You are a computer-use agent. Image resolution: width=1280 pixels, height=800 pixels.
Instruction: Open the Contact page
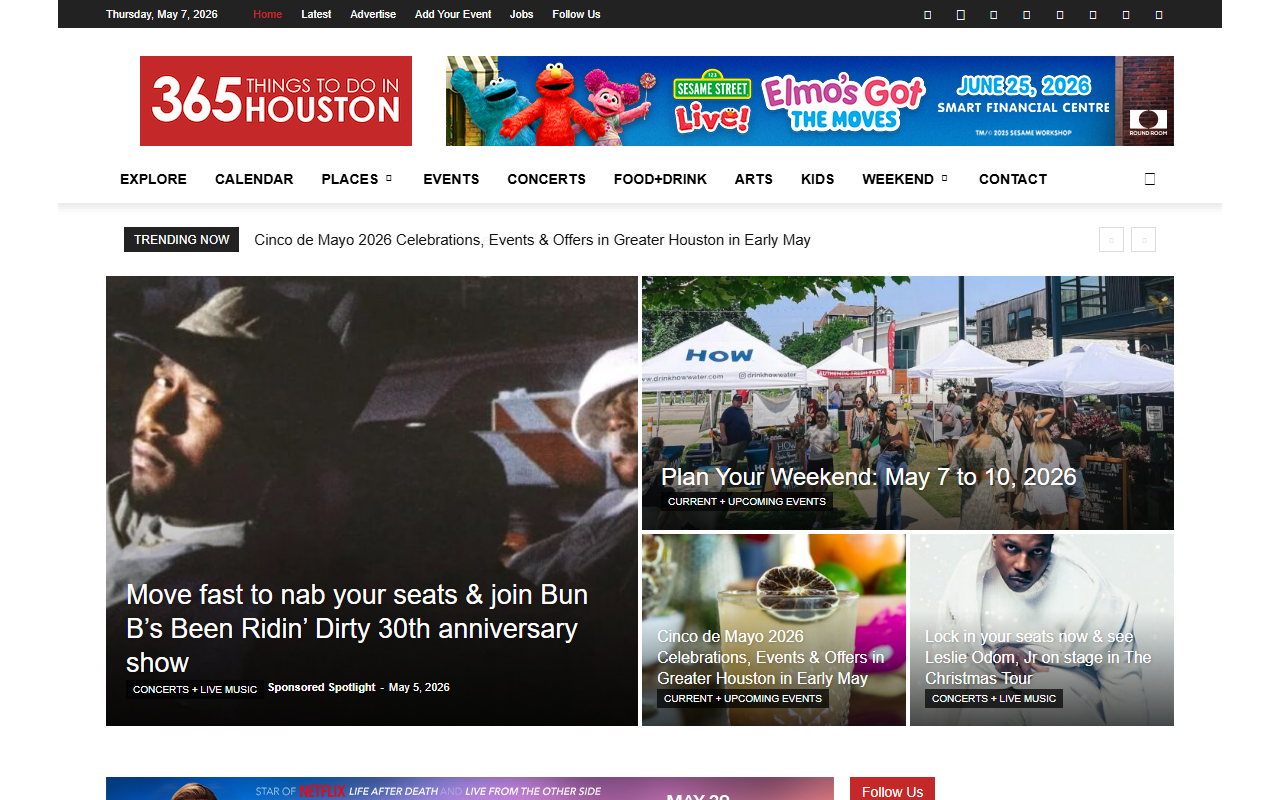[1012, 179]
